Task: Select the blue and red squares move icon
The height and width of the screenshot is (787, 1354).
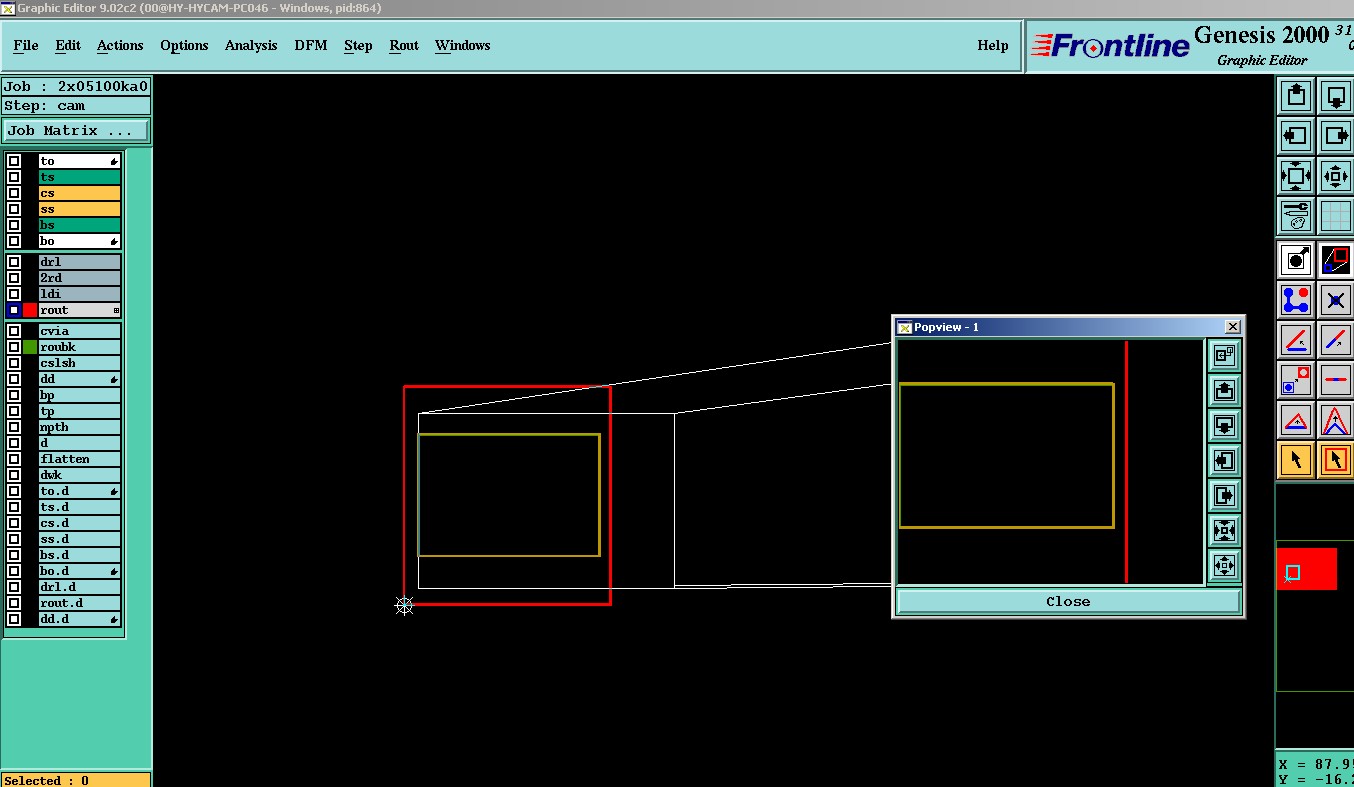Action: point(1296,380)
